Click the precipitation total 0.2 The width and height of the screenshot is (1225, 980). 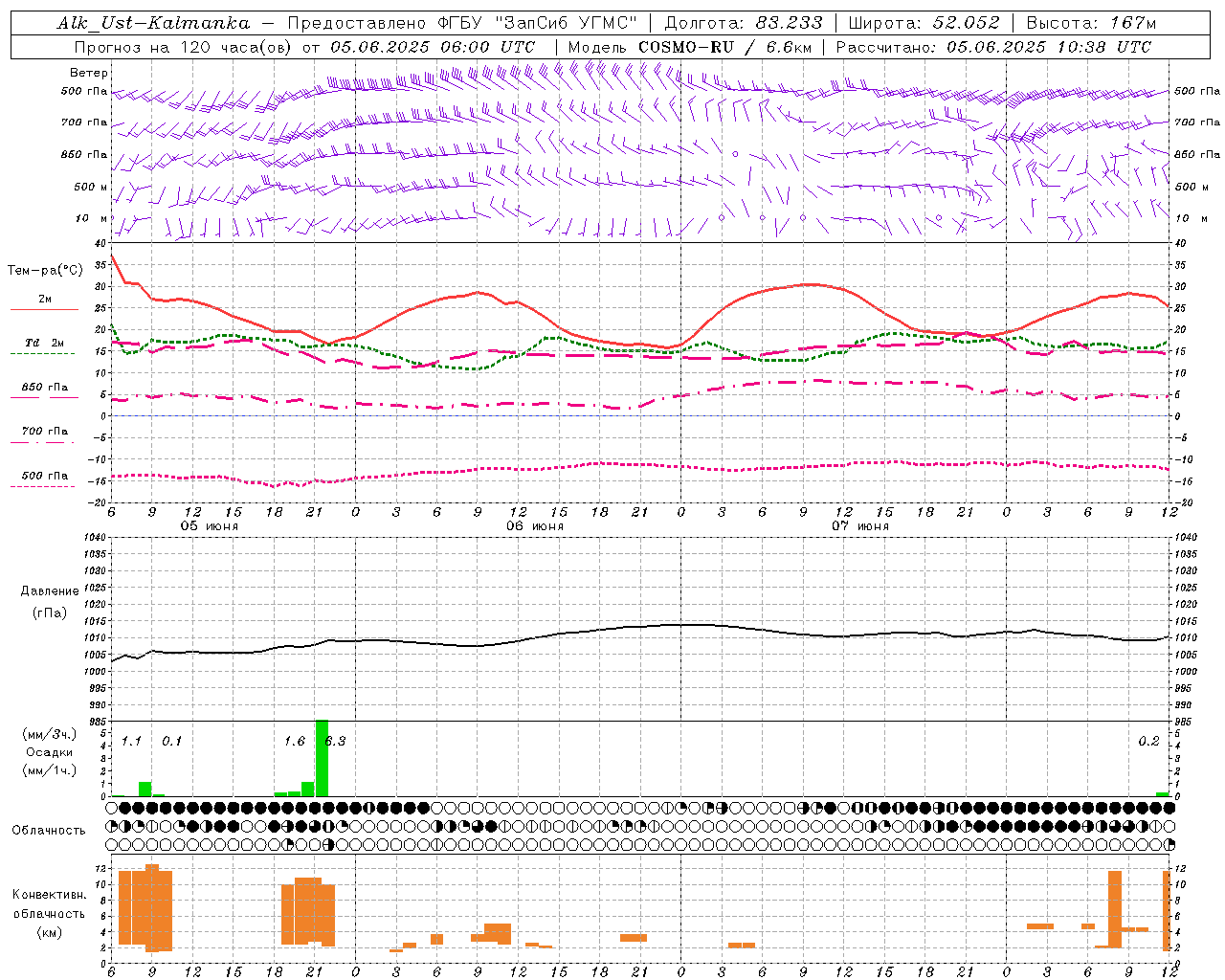pos(1148,742)
